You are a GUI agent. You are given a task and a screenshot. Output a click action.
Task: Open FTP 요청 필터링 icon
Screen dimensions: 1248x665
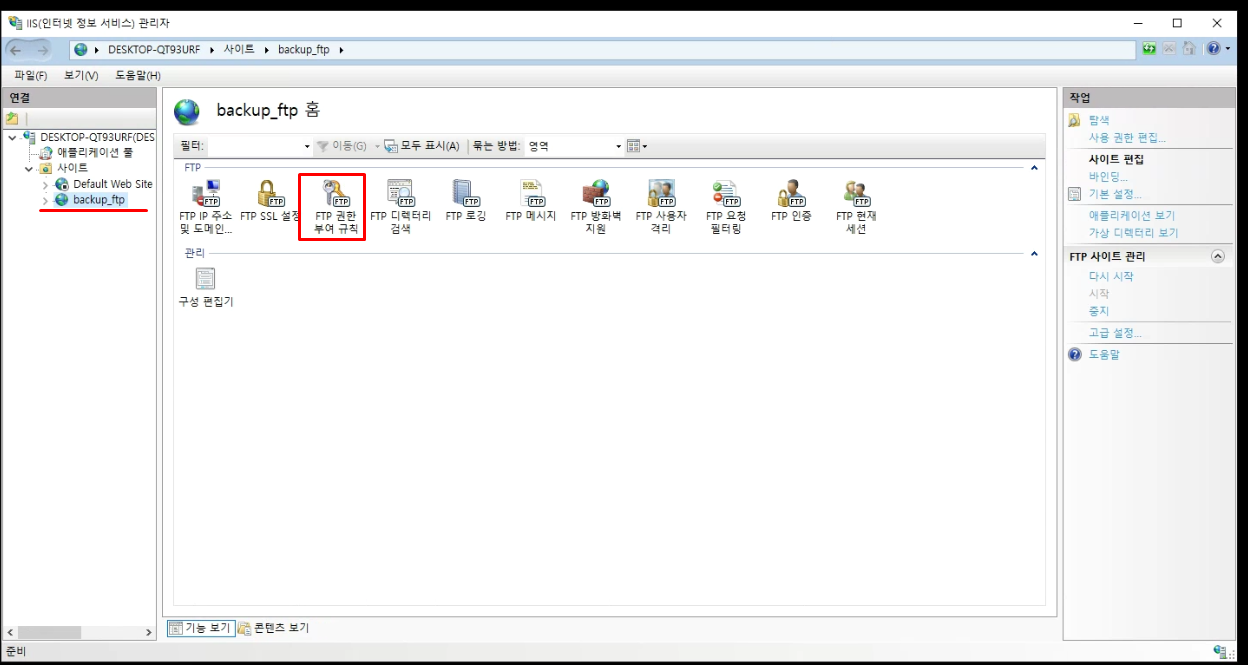click(726, 207)
